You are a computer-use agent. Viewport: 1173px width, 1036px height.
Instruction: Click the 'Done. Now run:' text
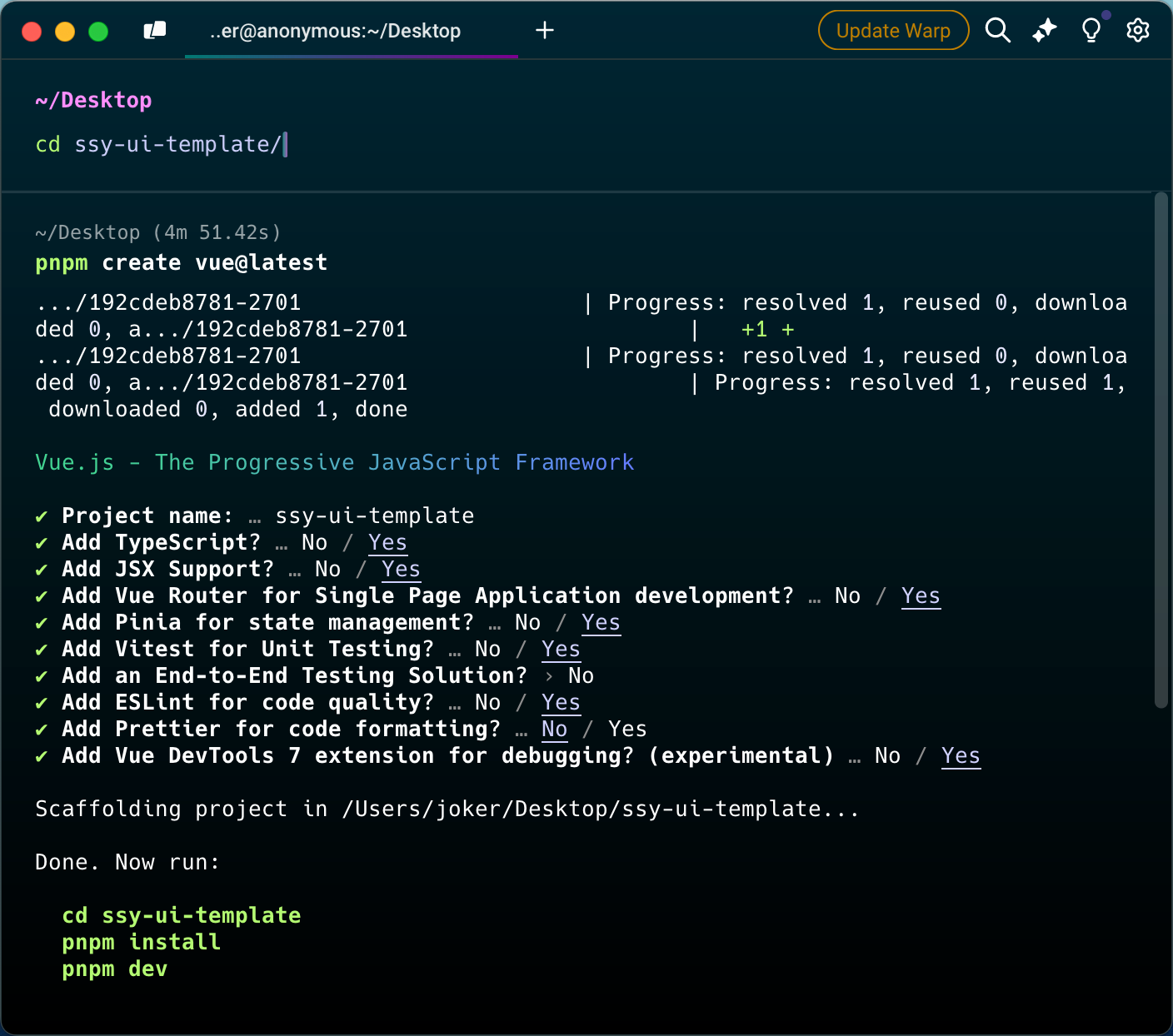(x=127, y=862)
